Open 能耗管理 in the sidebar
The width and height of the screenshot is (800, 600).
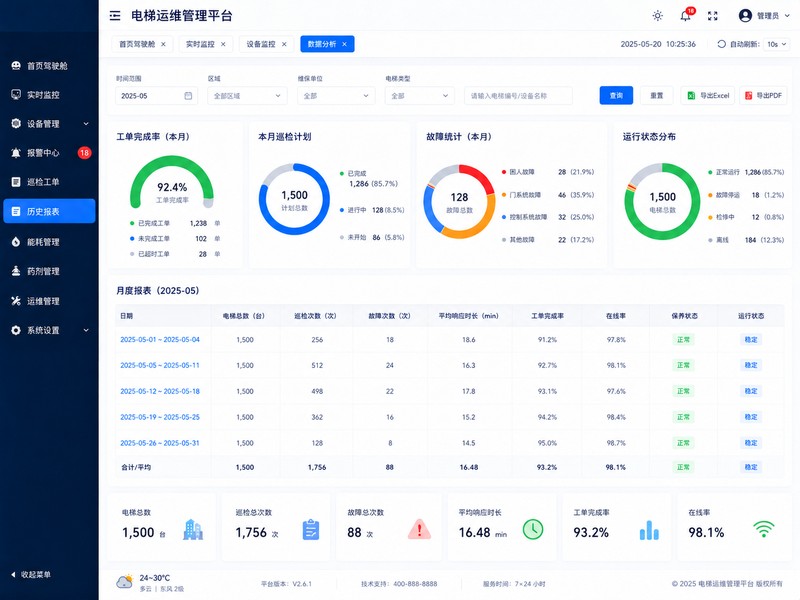[47, 242]
